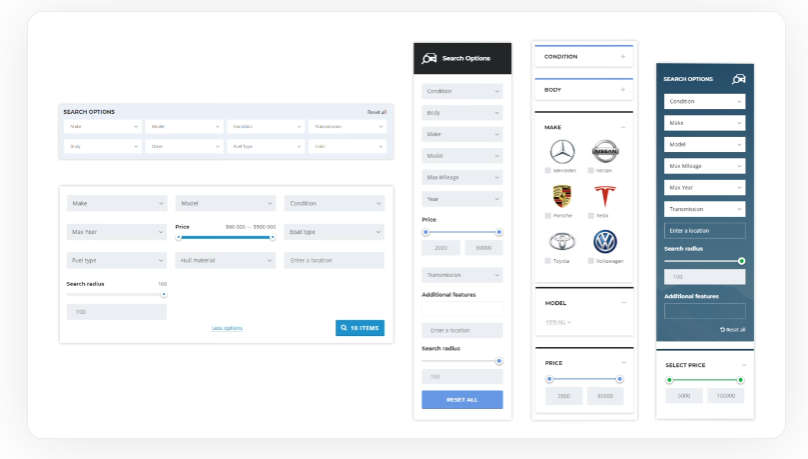
Task: Click the Nissan logo under Make
Action: point(604,151)
